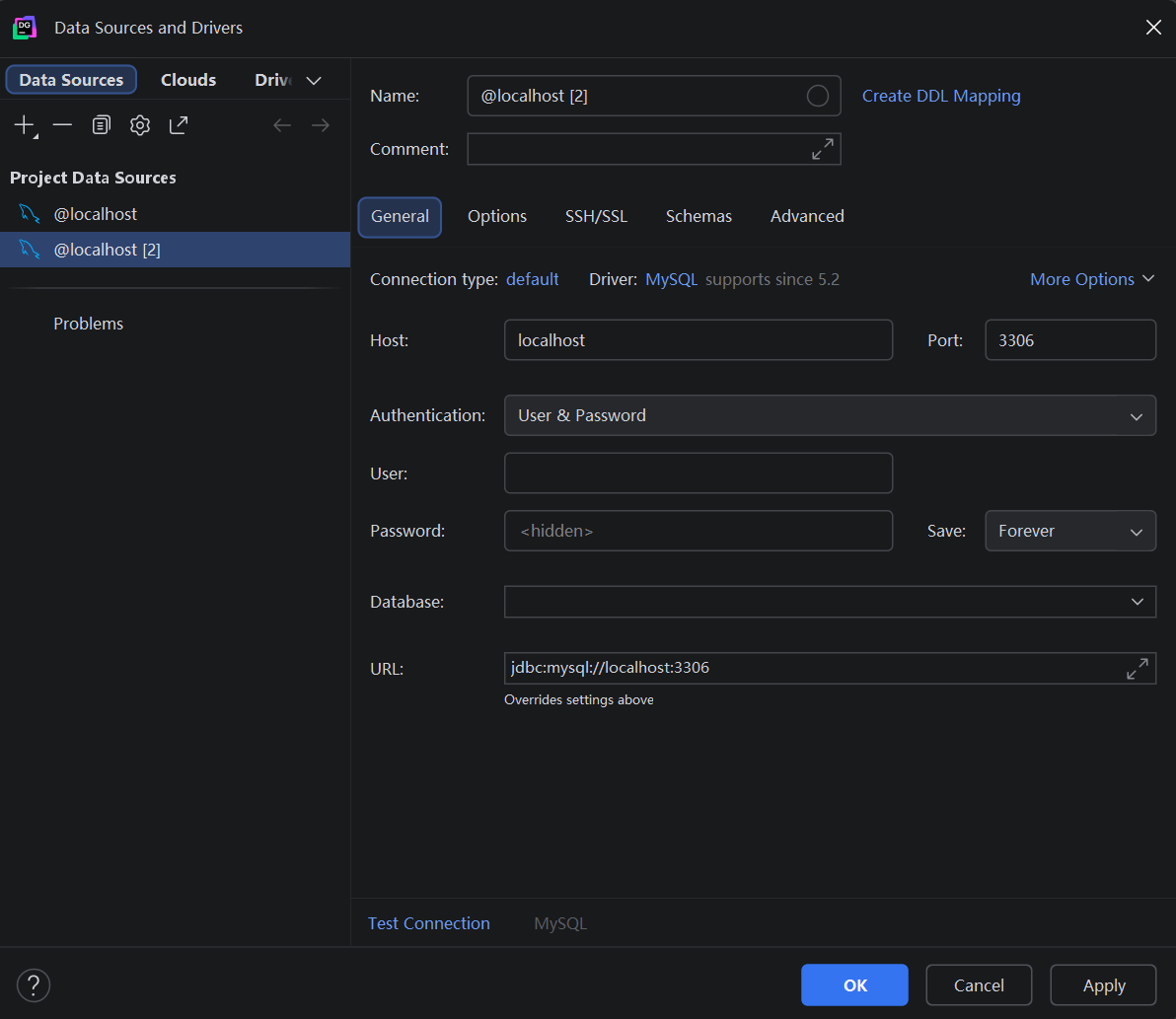Focus the Port input field
Viewport: 1176px width, 1019px height.
pyautogui.click(x=1069, y=340)
